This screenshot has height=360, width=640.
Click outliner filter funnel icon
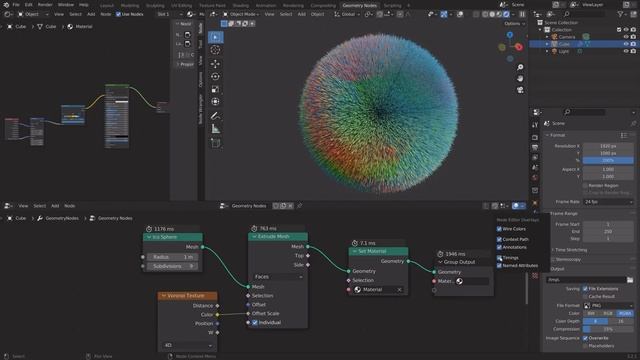tap(620, 14)
